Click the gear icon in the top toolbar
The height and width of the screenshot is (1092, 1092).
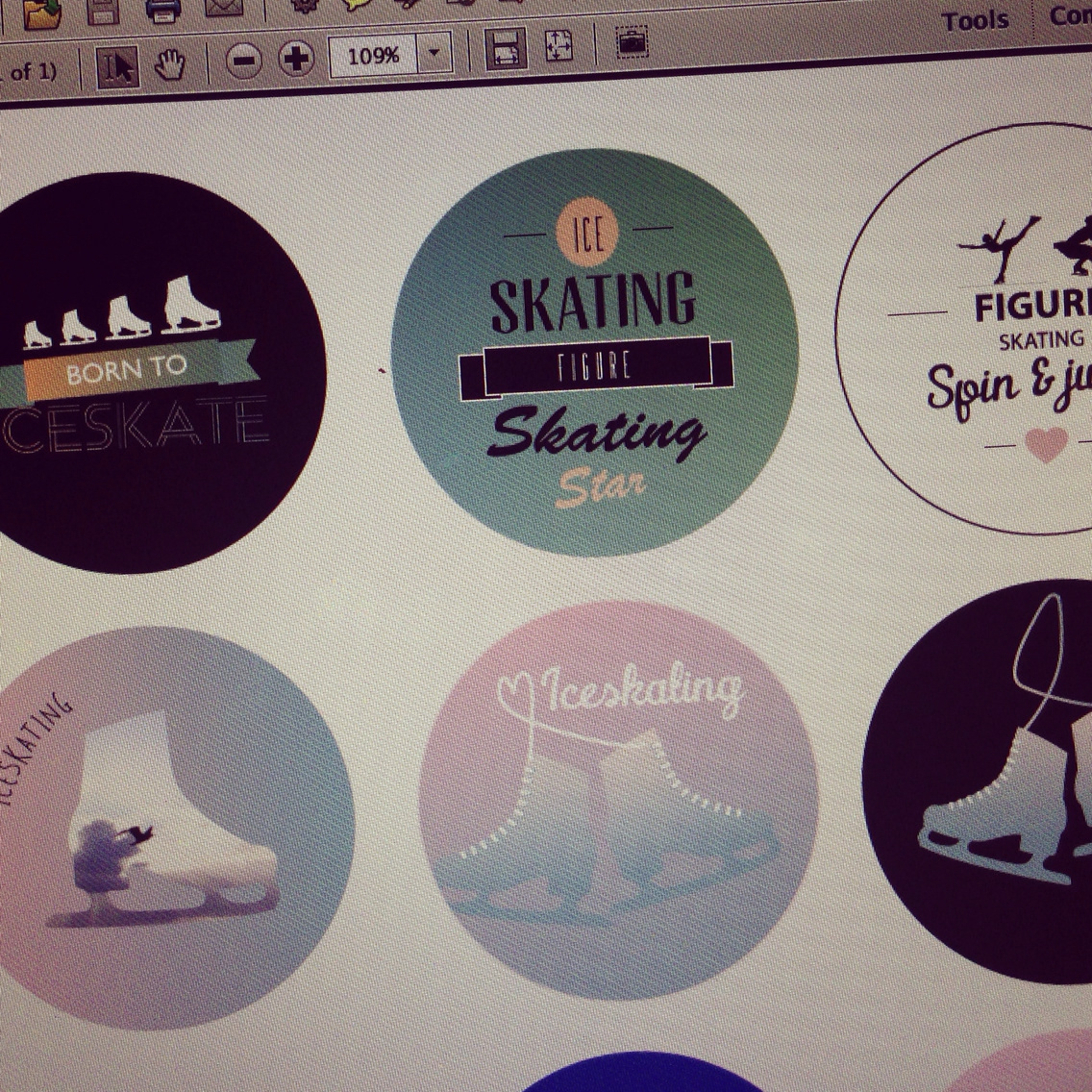[x=305, y=4]
